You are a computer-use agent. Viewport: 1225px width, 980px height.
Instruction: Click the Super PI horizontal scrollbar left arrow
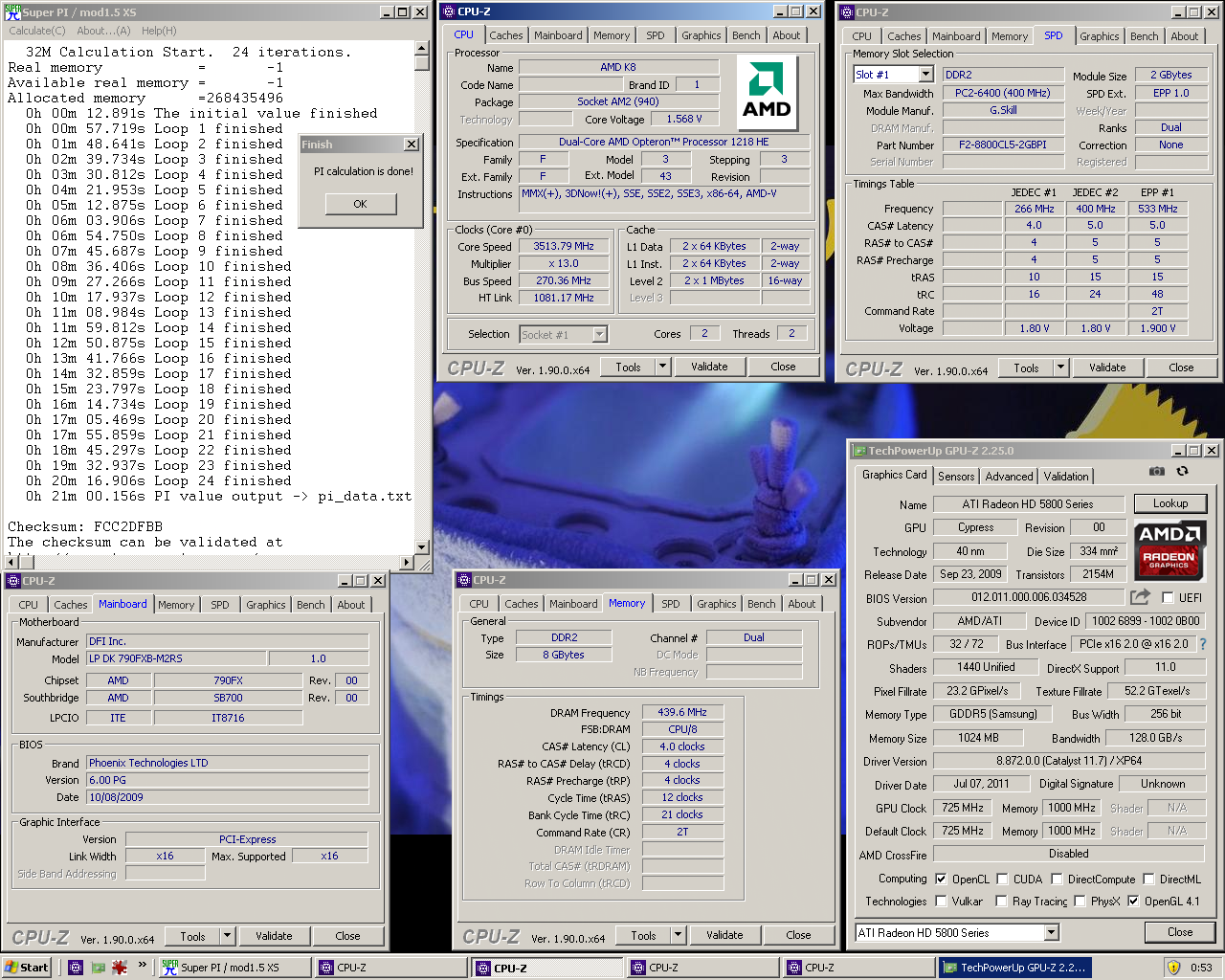click(x=10, y=562)
